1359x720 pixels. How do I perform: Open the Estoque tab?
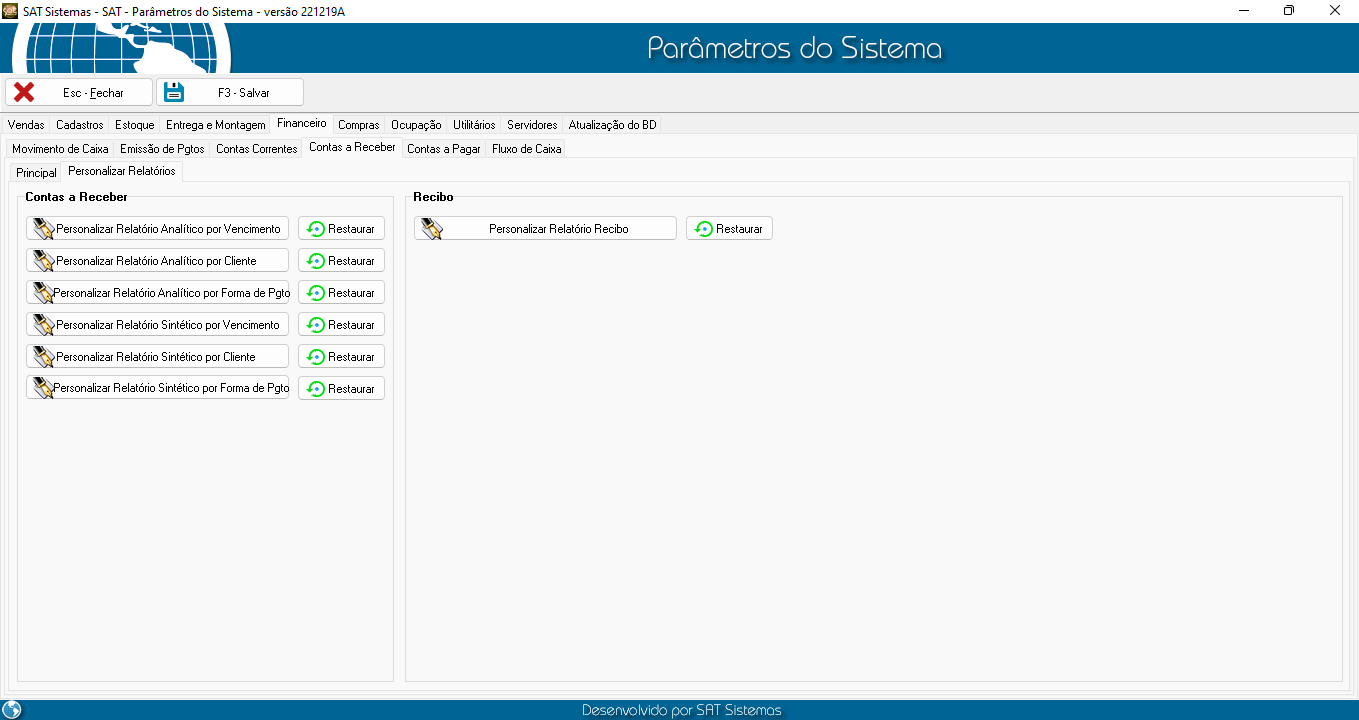pos(134,125)
